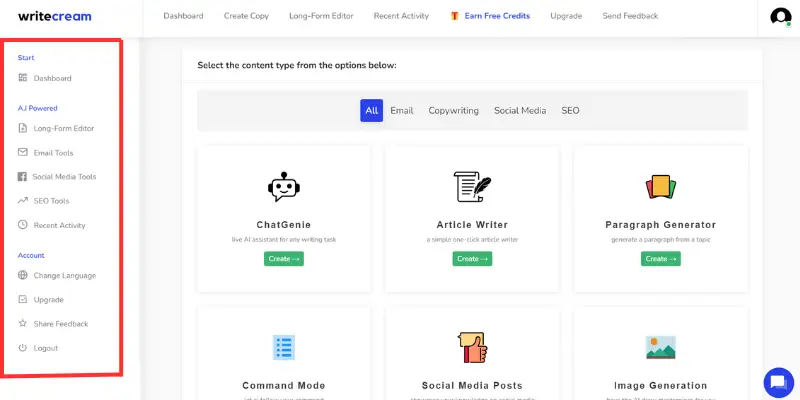Click the ChatGenie card title
Image resolution: width=800 pixels, height=400 pixels.
(284, 224)
